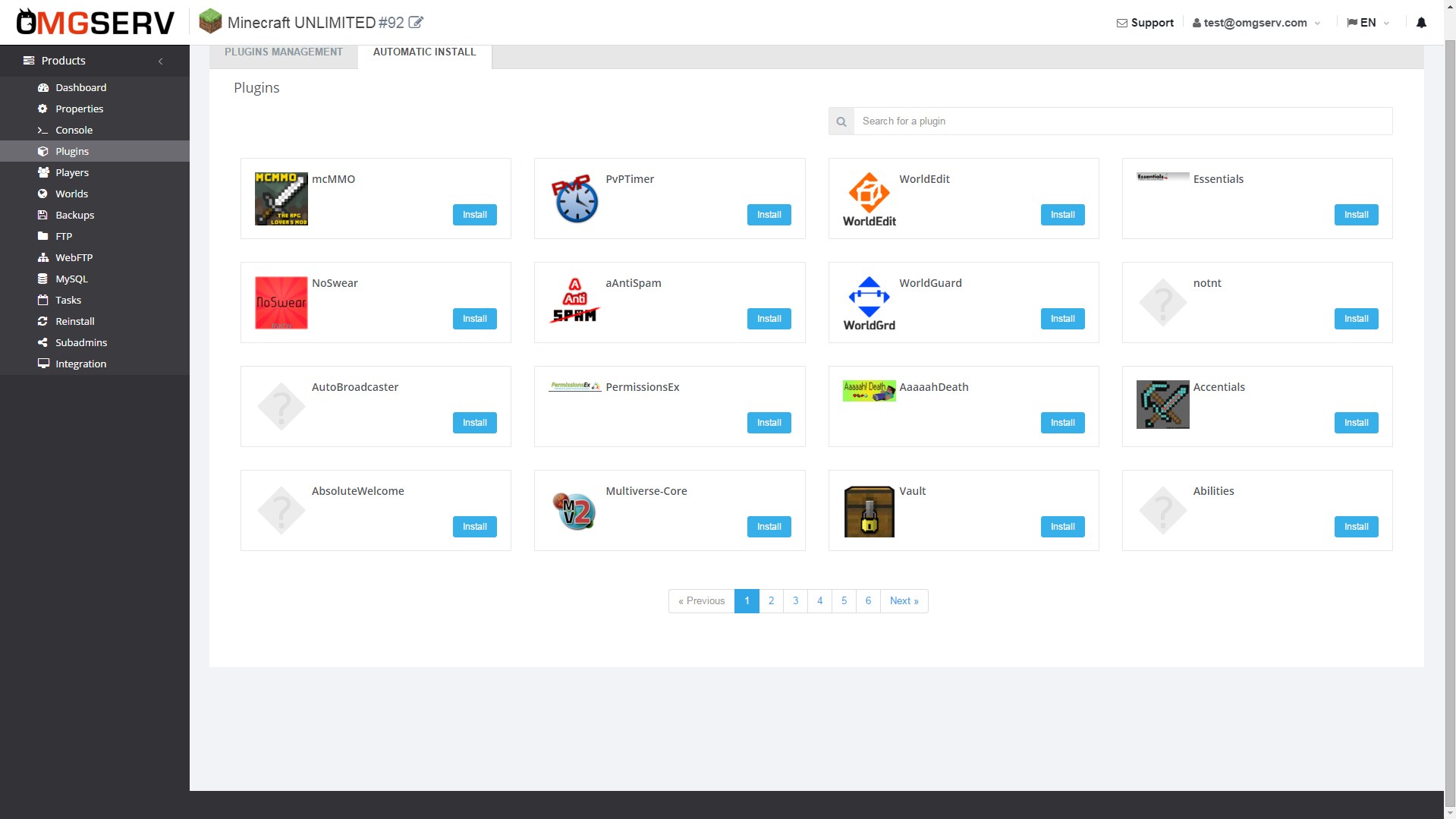Open the EN language dropdown
The image size is (1456, 819).
pyautogui.click(x=1368, y=23)
